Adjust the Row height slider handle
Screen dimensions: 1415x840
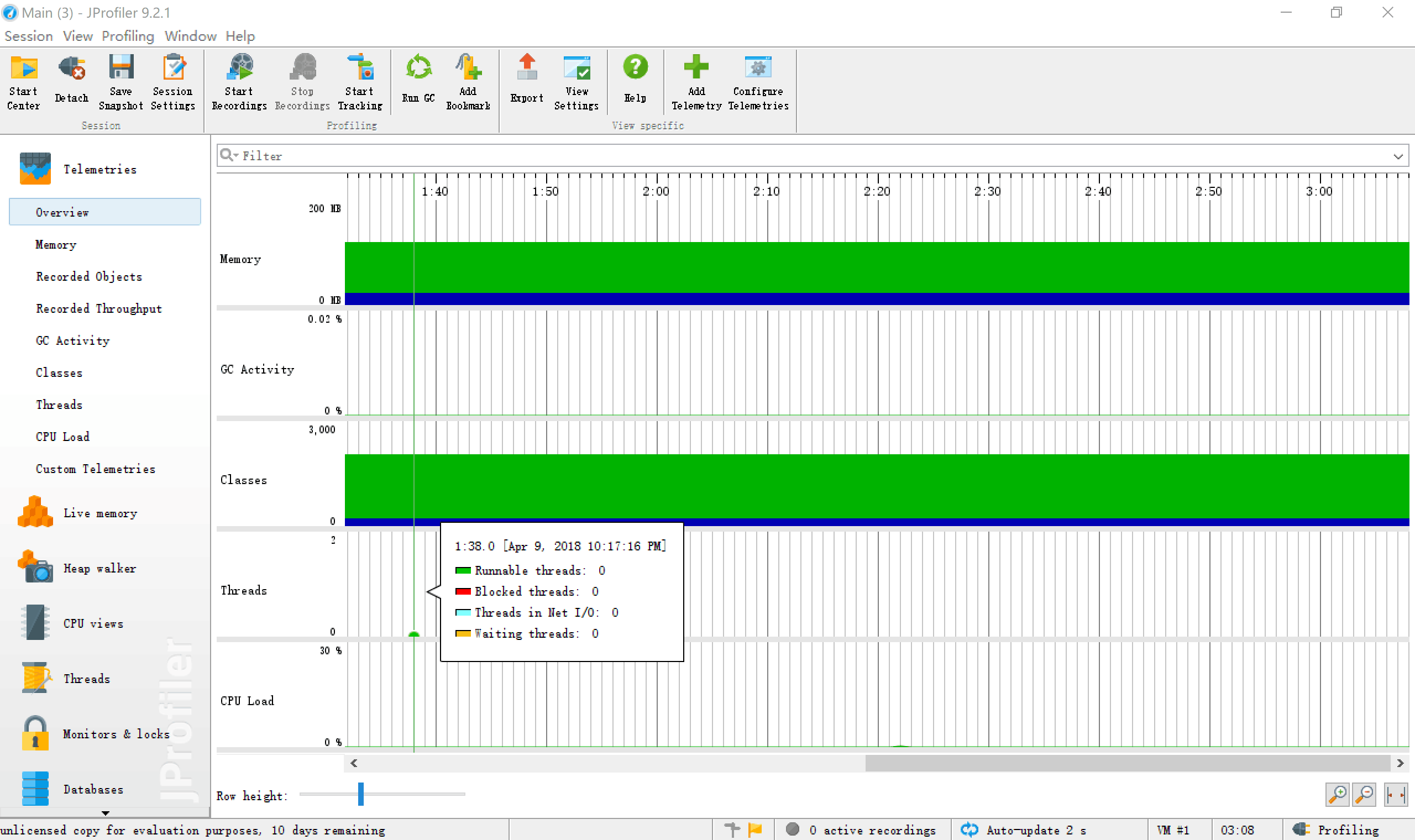click(x=360, y=794)
